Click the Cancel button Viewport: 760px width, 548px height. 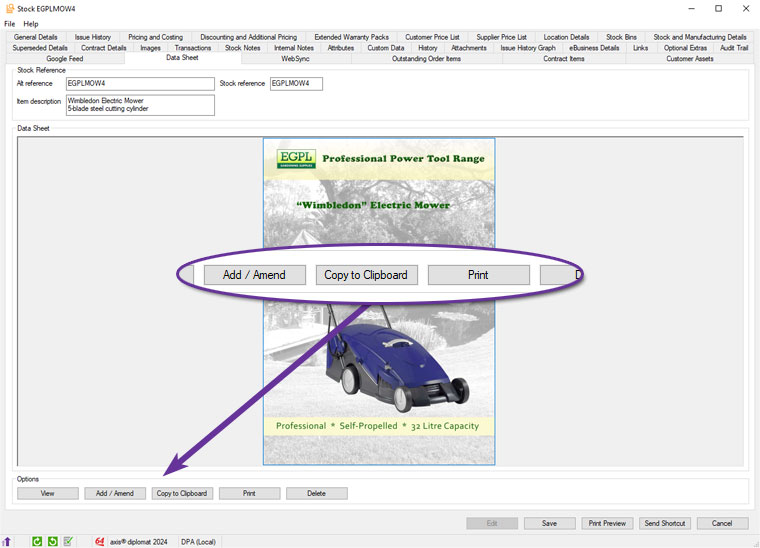coord(722,523)
